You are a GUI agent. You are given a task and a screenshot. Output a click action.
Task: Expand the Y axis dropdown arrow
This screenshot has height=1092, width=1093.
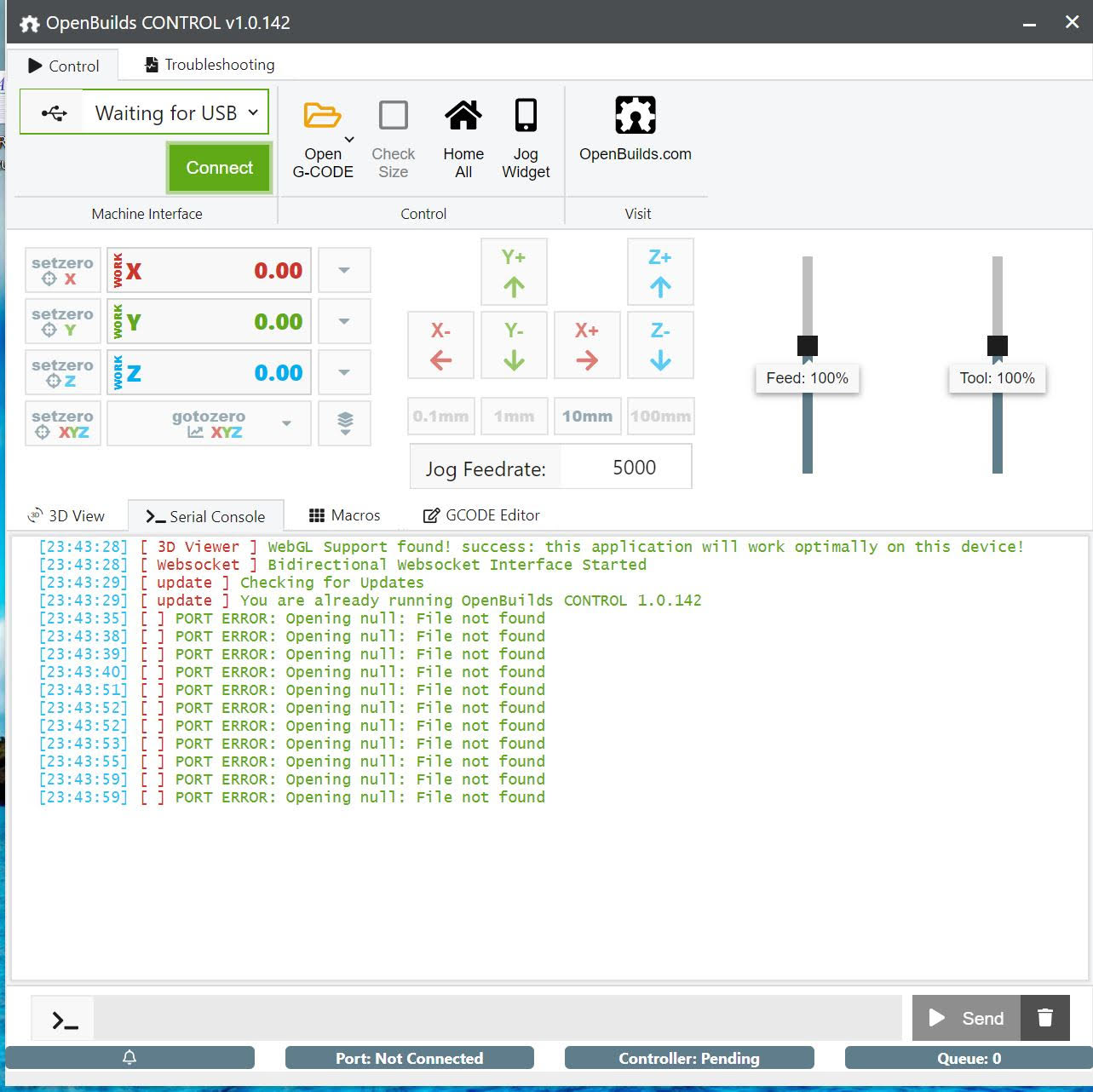[x=344, y=321]
